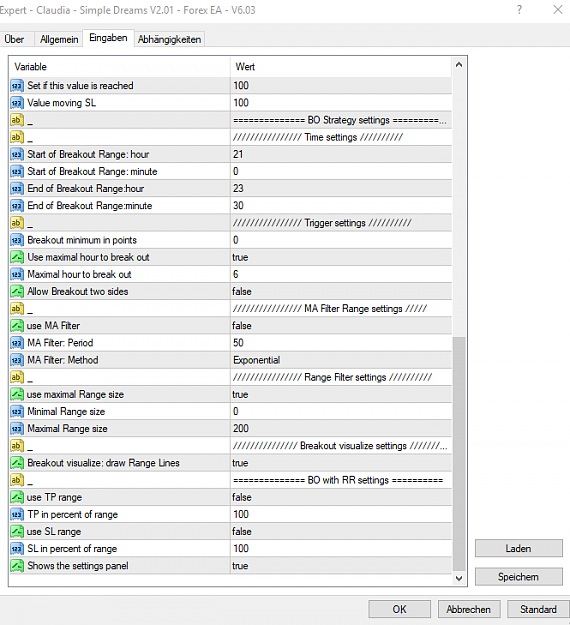Viewport: 570px width, 625px height.
Task: Click the help question mark in the title bar
Action: 519,10
